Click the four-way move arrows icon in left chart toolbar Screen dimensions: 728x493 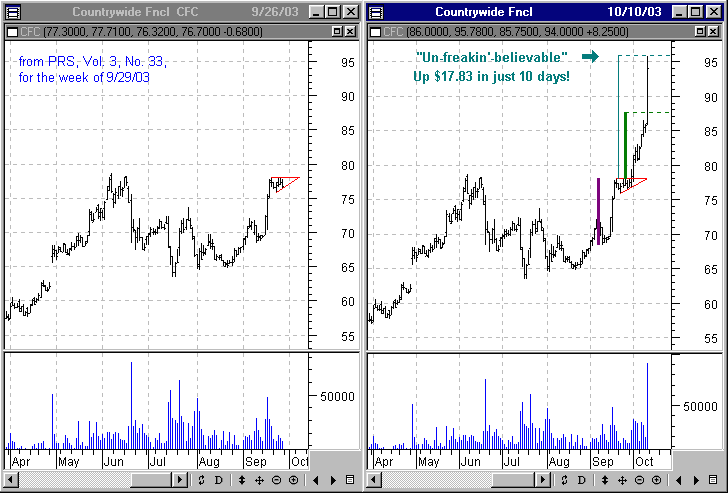[x=259, y=480]
